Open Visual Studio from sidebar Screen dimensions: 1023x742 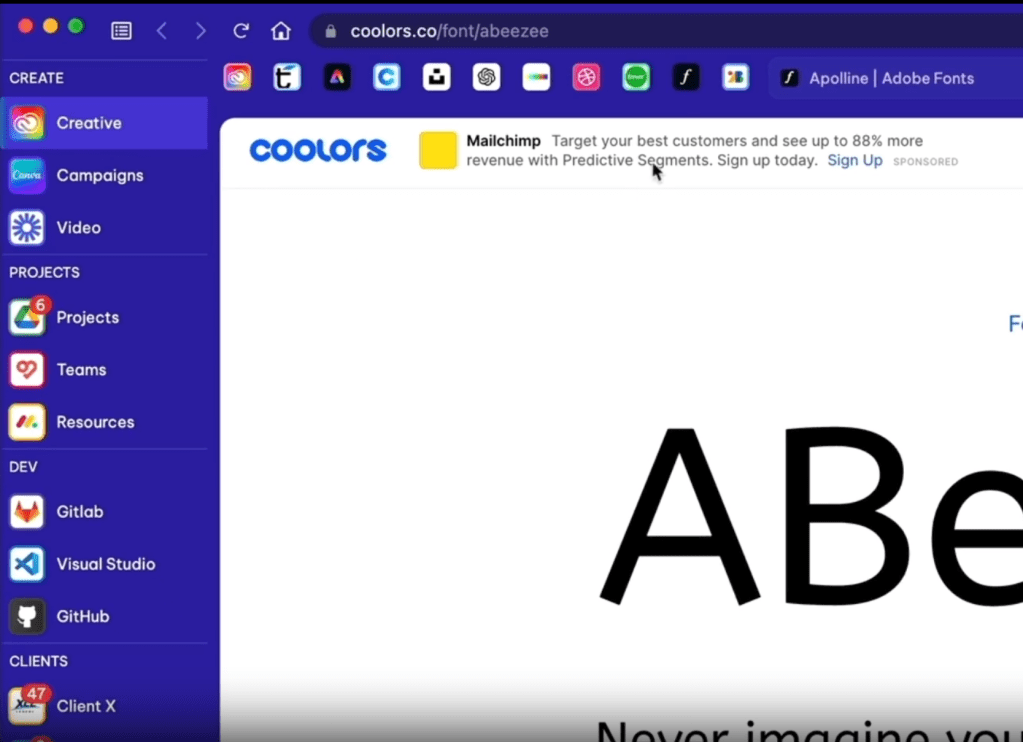coord(105,564)
